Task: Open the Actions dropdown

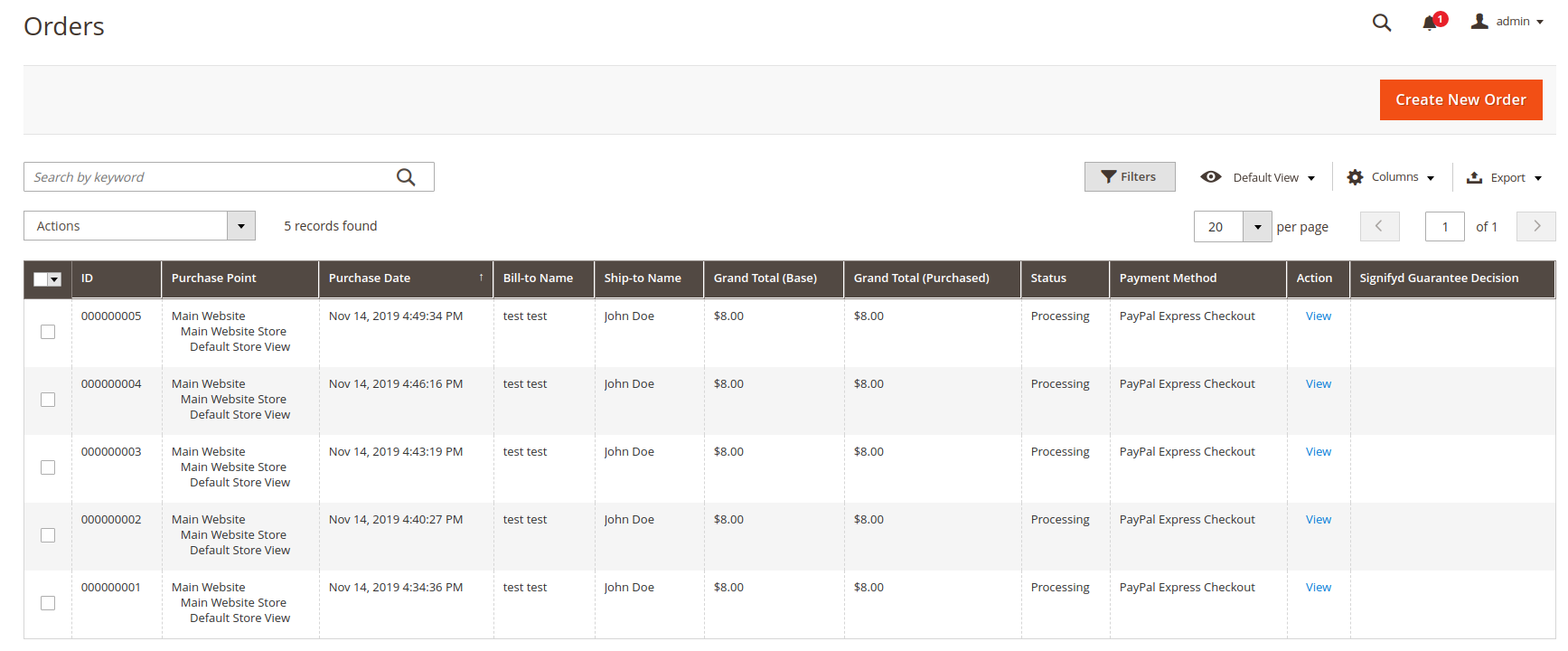Action: [x=139, y=226]
